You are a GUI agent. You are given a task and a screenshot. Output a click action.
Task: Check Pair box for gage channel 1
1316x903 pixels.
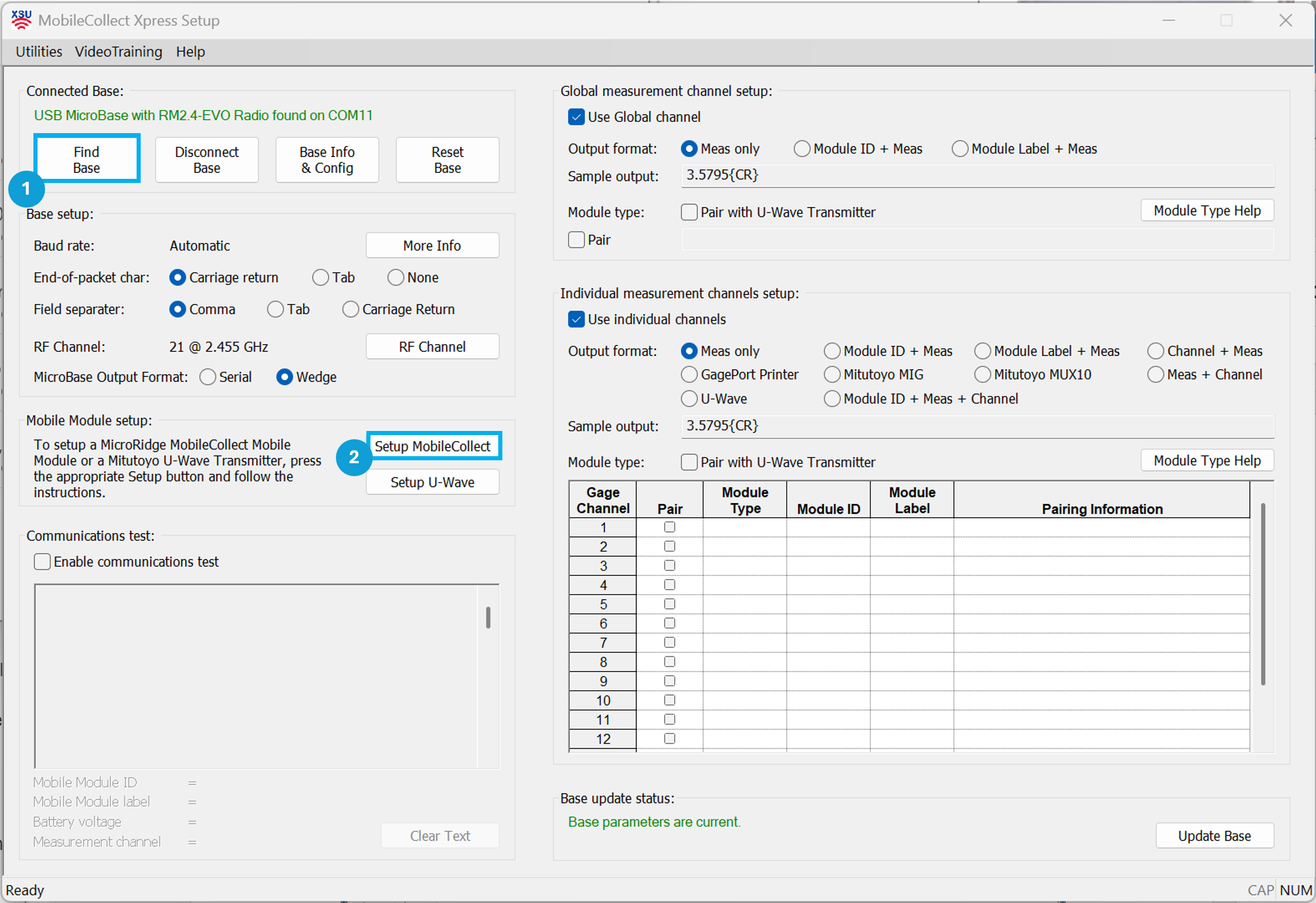tap(669, 527)
